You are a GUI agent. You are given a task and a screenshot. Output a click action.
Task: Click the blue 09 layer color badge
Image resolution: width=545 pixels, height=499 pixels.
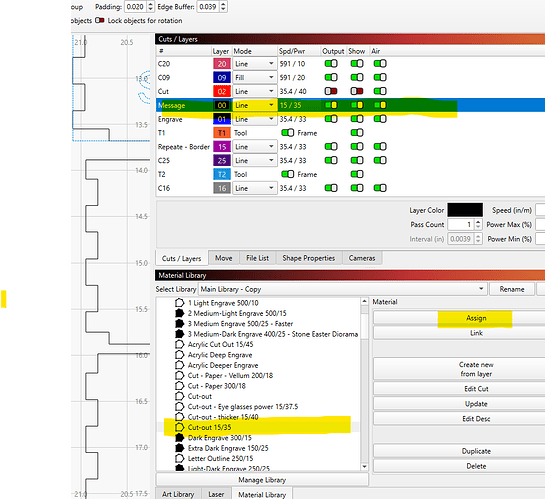[x=222, y=77]
